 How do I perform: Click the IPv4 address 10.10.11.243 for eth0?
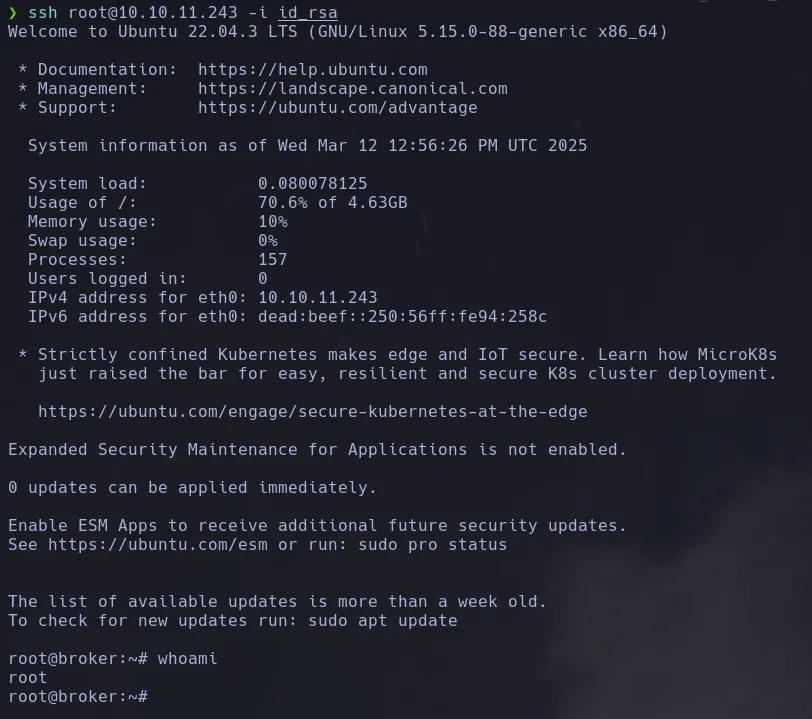317,298
